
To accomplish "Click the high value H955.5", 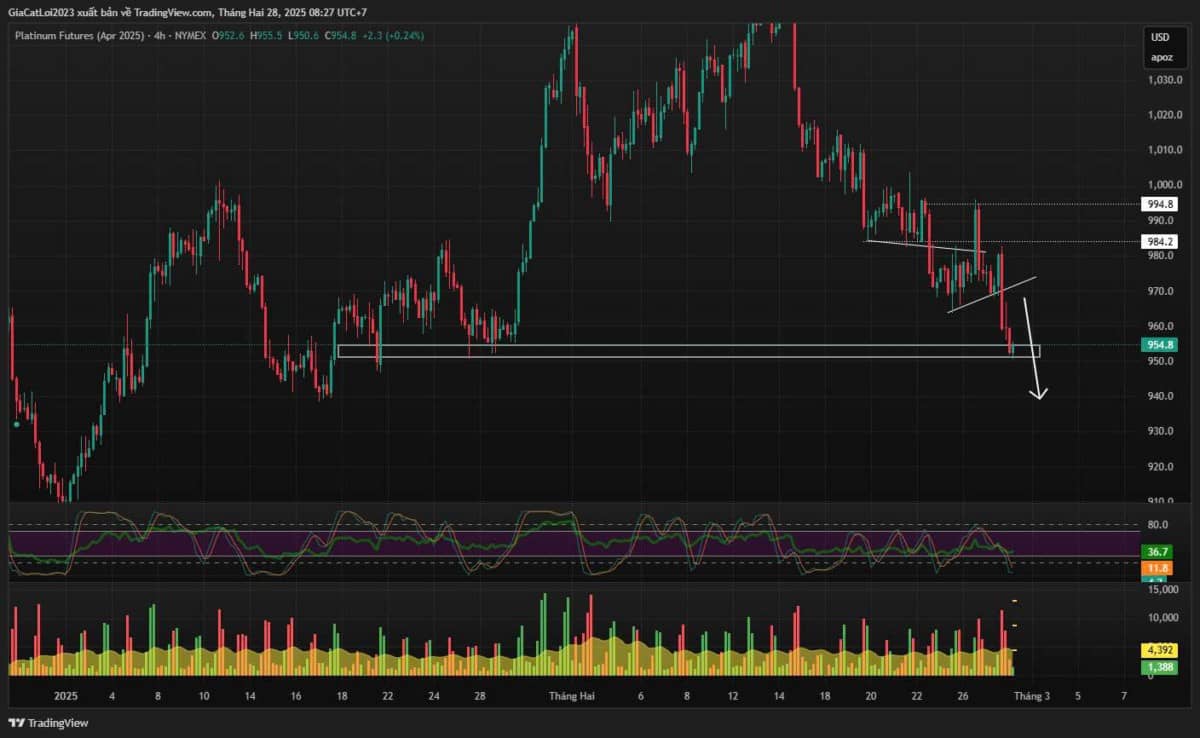I will point(266,36).
